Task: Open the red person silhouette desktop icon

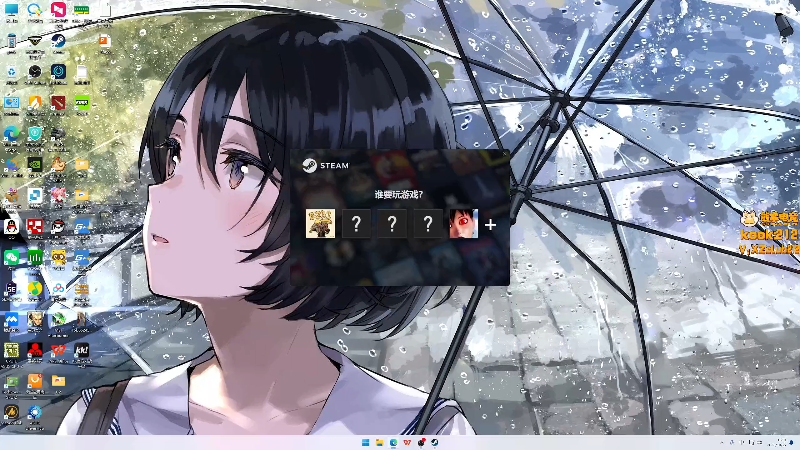Action: 35,350
